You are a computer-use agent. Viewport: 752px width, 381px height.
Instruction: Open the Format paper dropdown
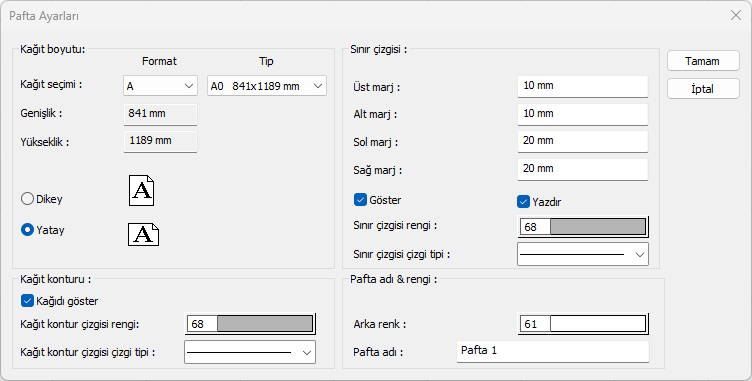pos(160,86)
